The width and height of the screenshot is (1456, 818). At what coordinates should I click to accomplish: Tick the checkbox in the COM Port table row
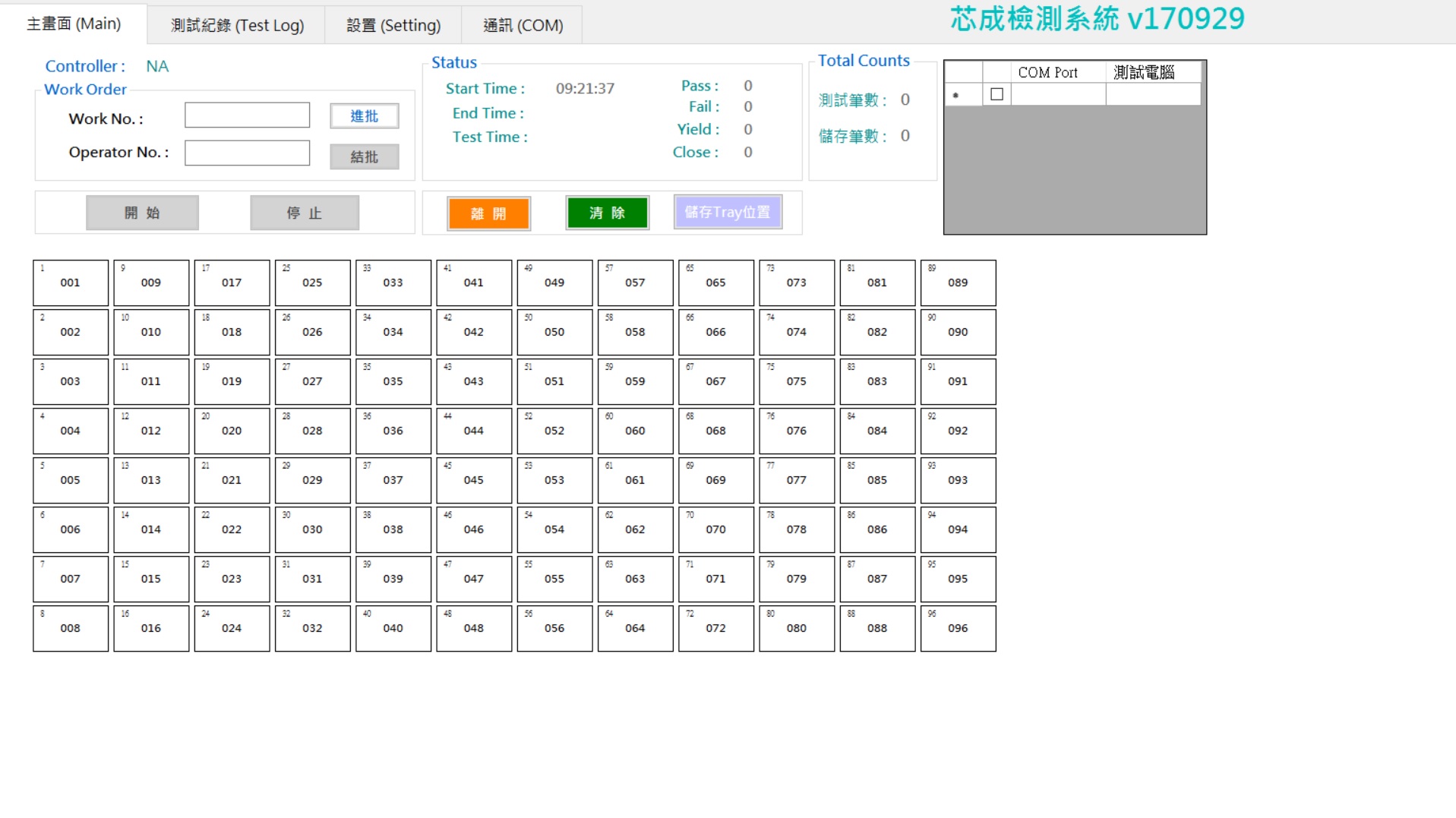(x=996, y=94)
